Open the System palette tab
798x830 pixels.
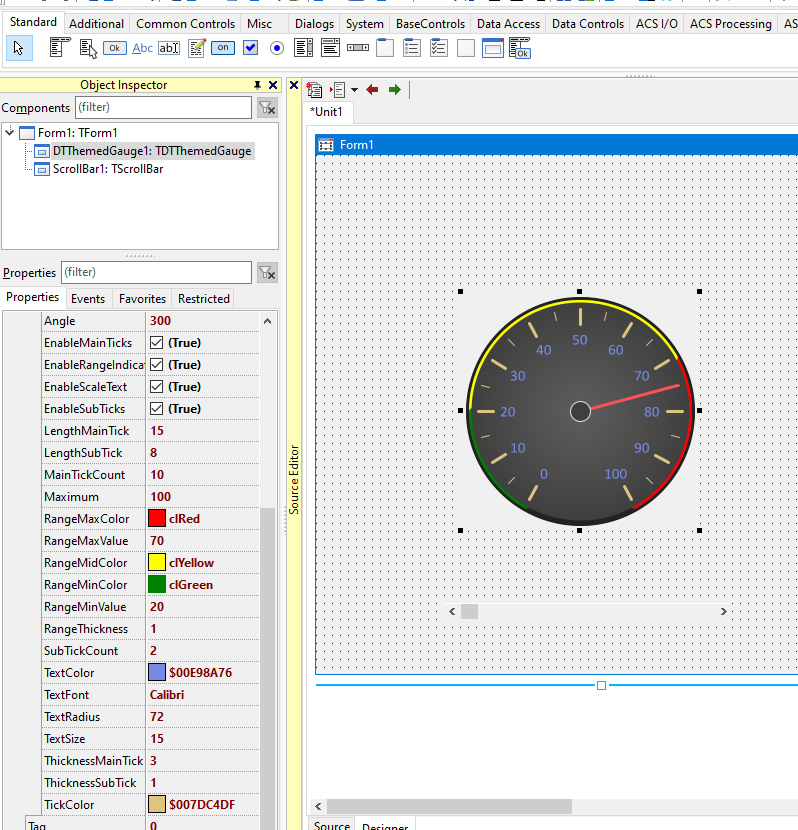point(365,24)
